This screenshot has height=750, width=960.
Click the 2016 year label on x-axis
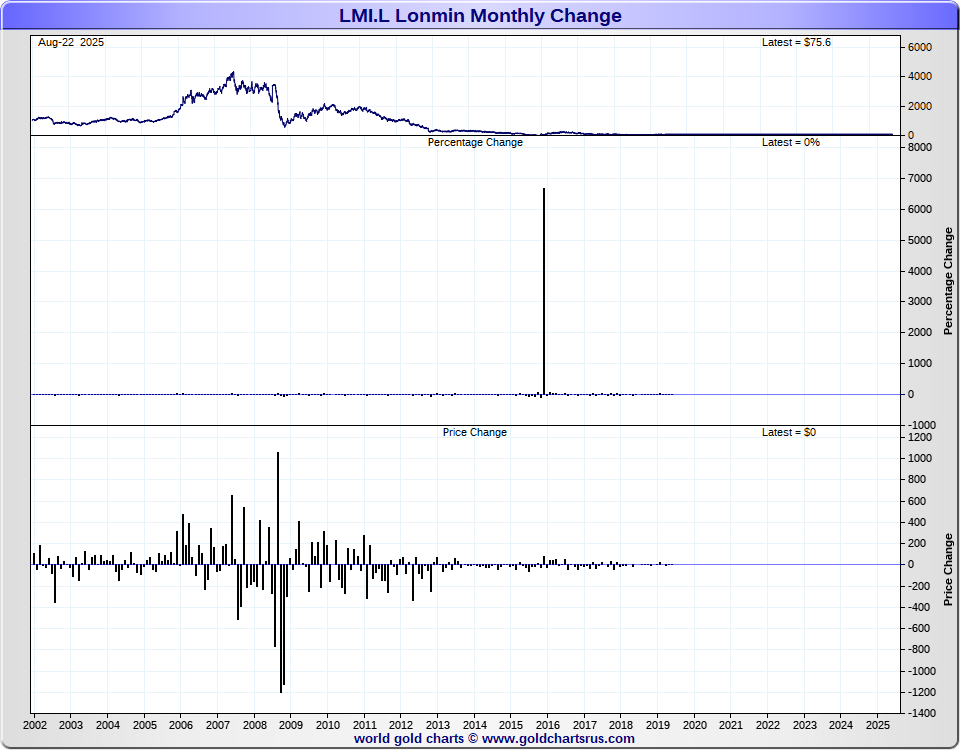[x=547, y=725]
